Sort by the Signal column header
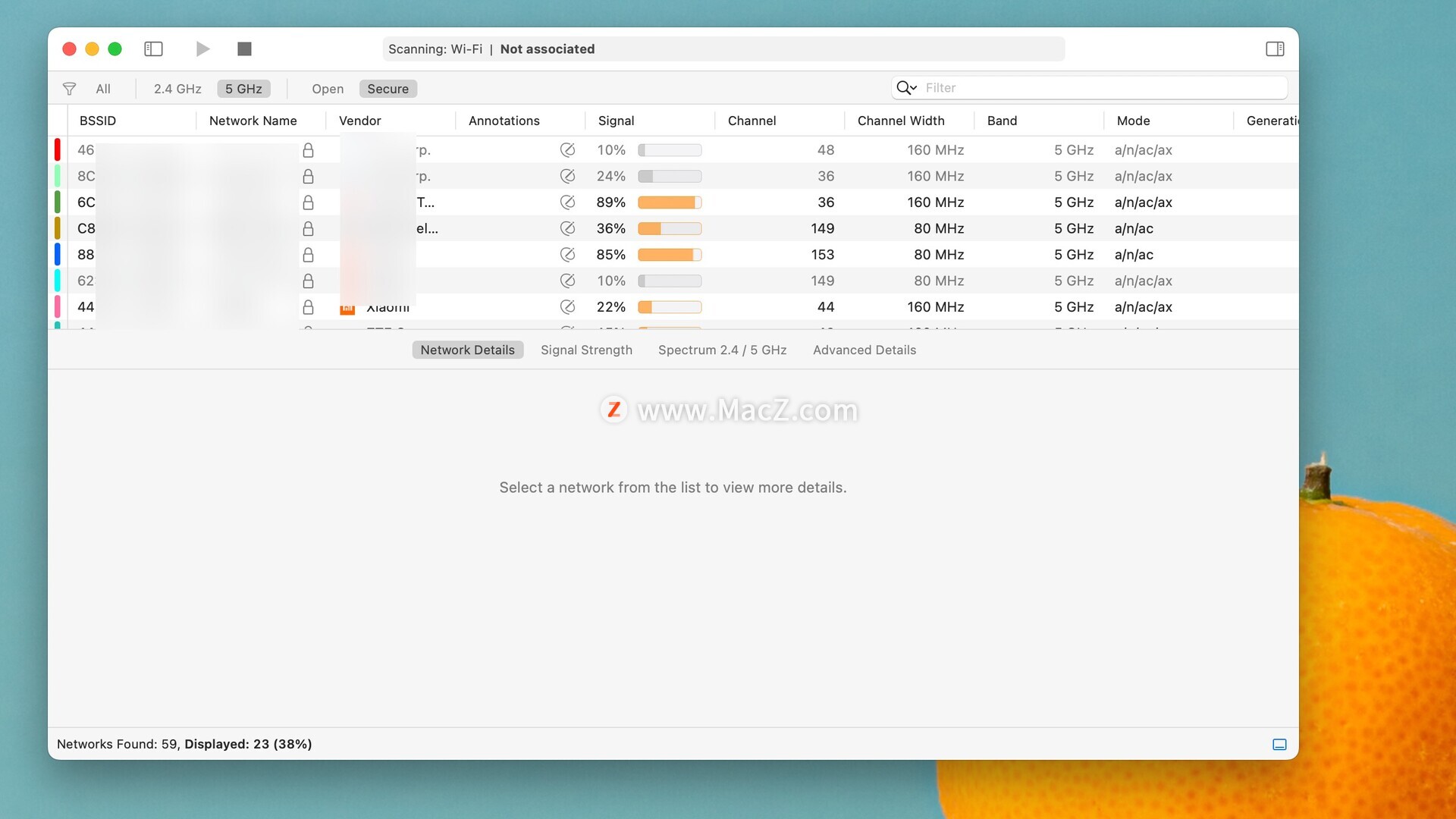 click(x=616, y=121)
